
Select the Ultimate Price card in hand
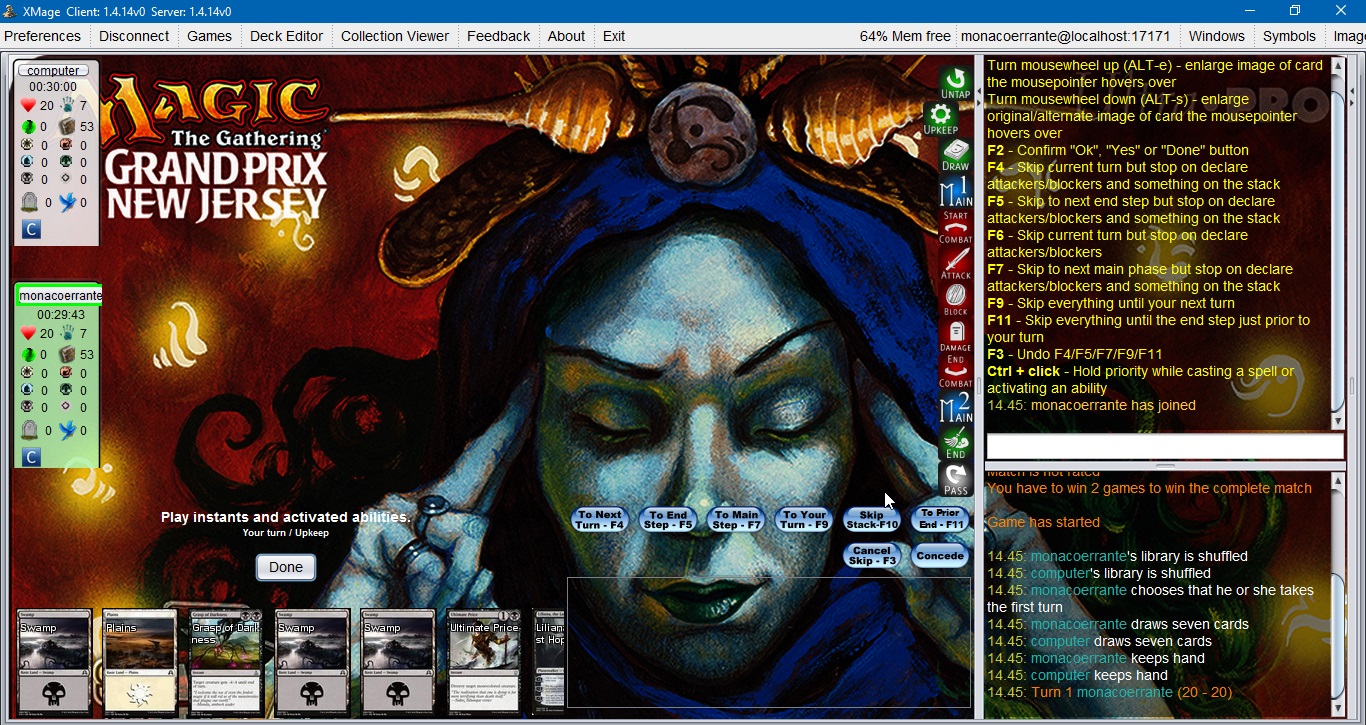tap(484, 662)
